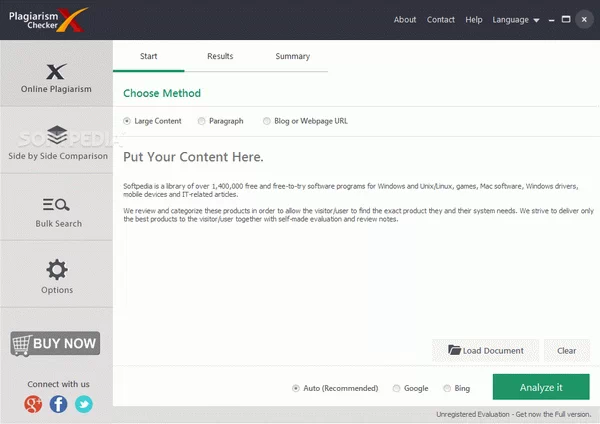Click the Analyze it button

coord(541,387)
